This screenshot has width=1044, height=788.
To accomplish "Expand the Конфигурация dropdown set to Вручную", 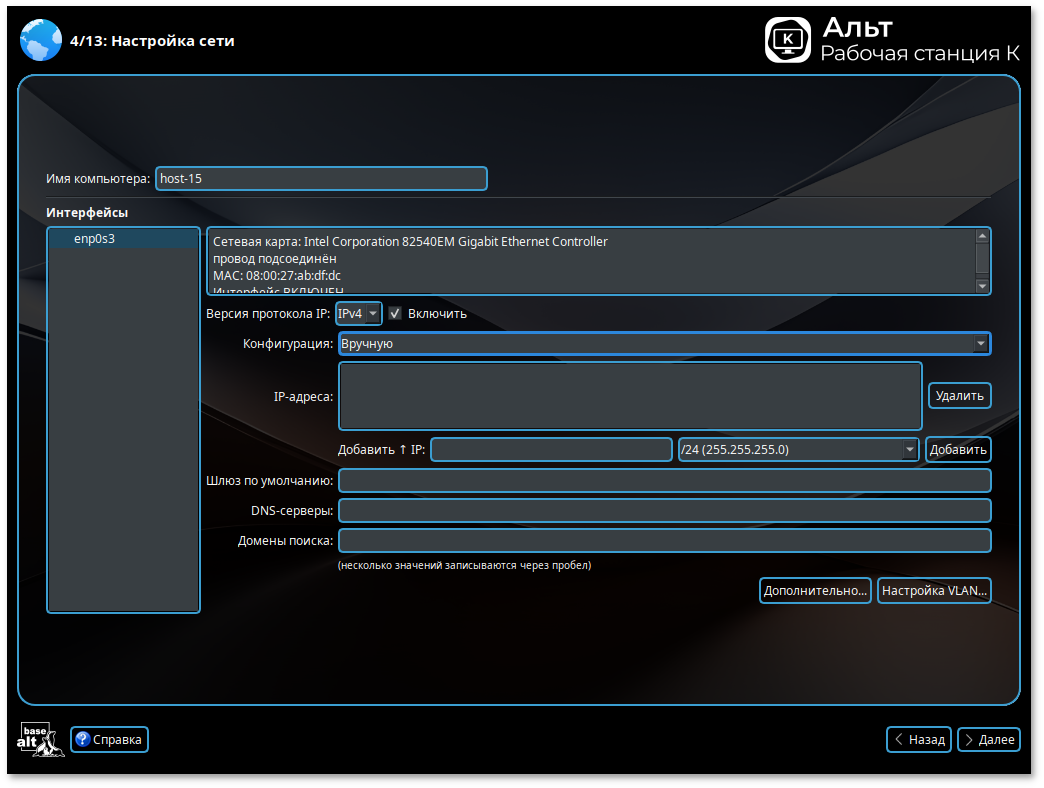I will 664,344.
